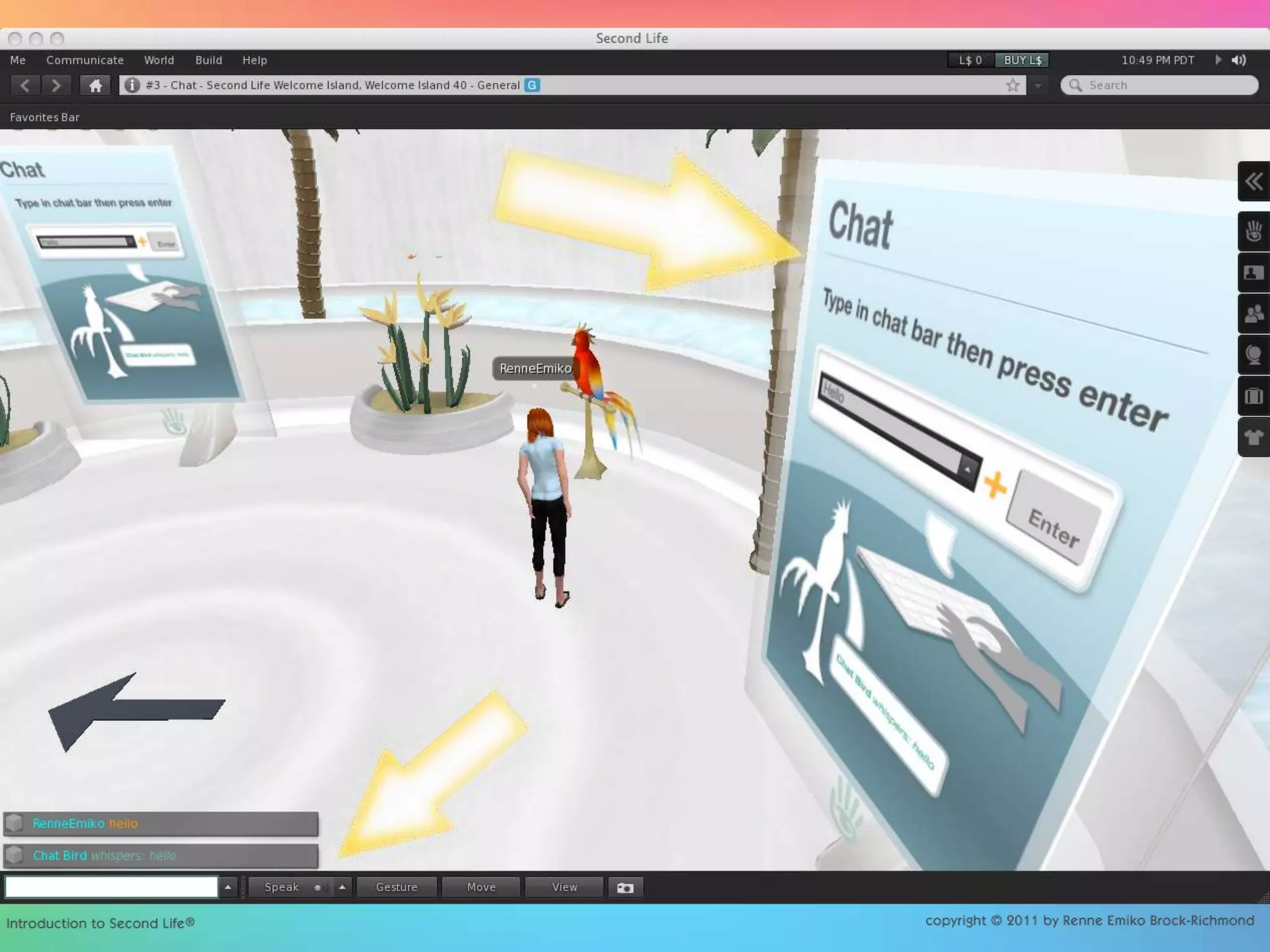
Task: Toggle favorite star in location bar
Action: [1013, 86]
